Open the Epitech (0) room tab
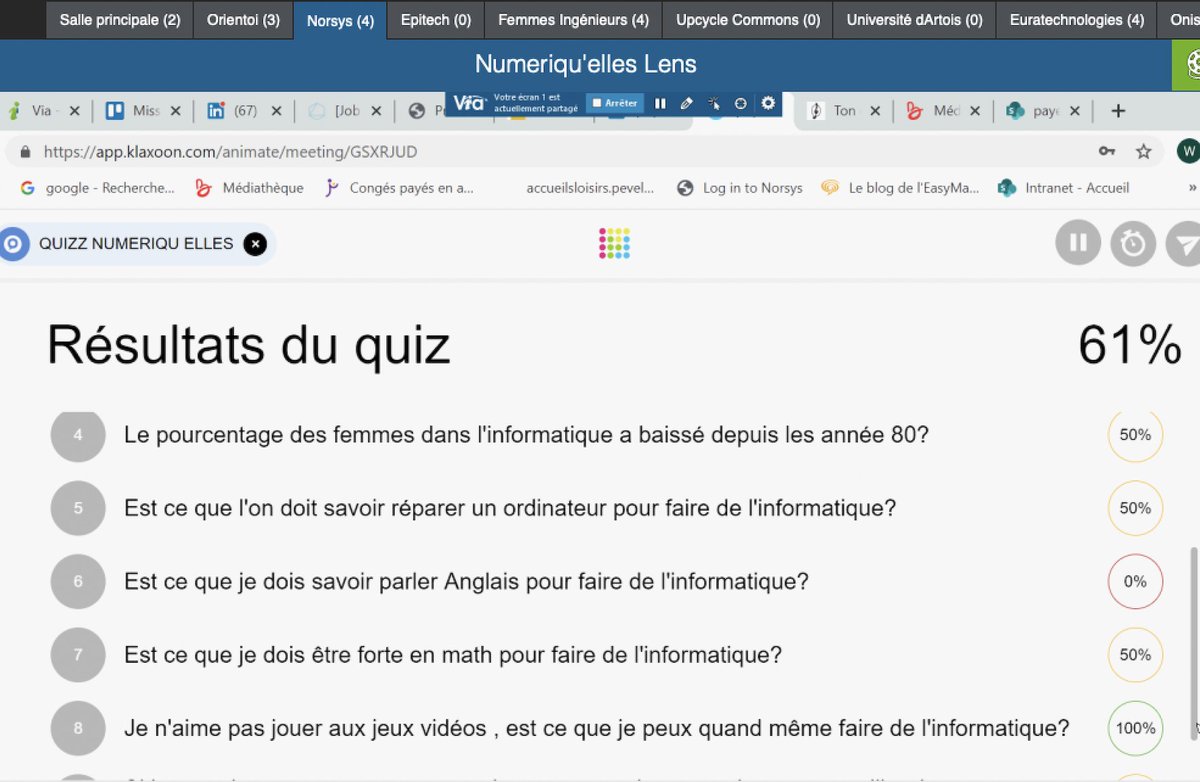 (x=436, y=19)
